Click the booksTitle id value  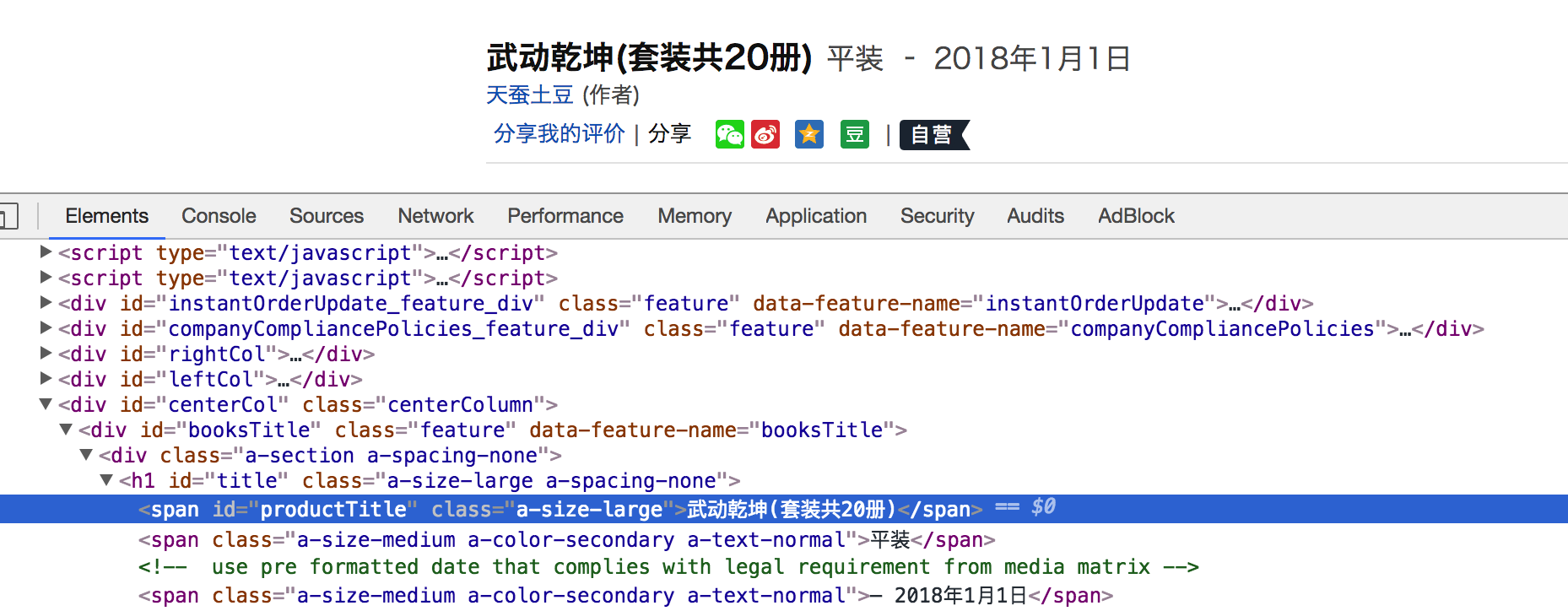248,430
